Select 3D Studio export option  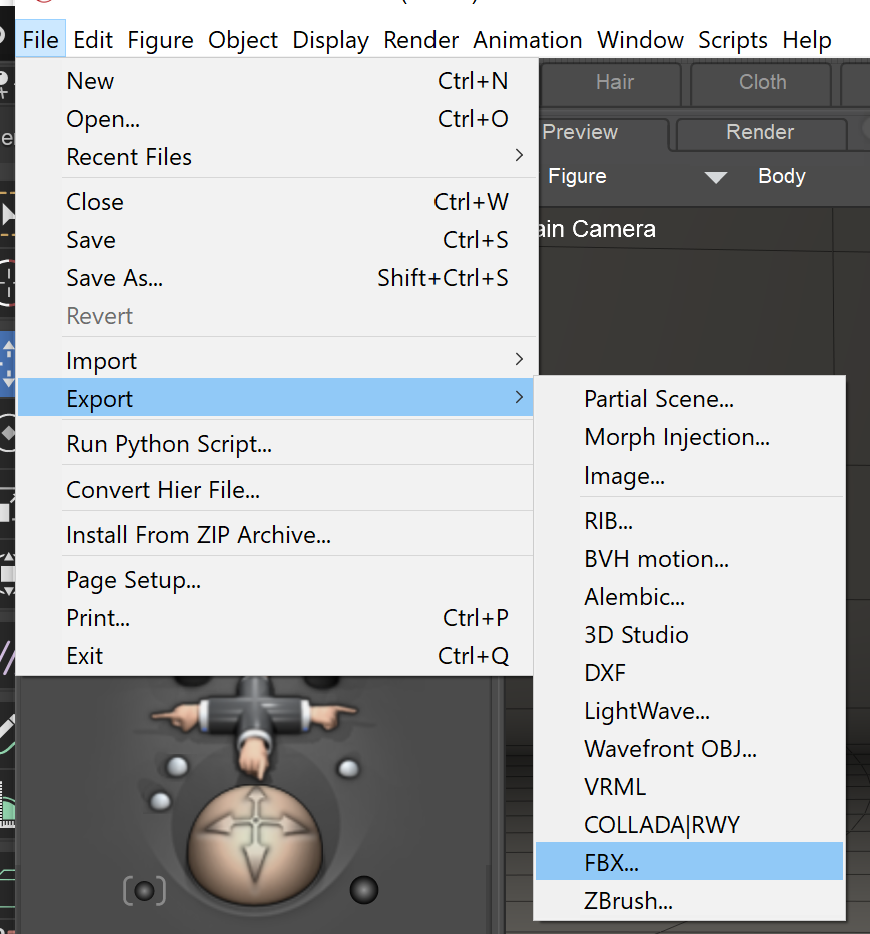(x=690, y=635)
